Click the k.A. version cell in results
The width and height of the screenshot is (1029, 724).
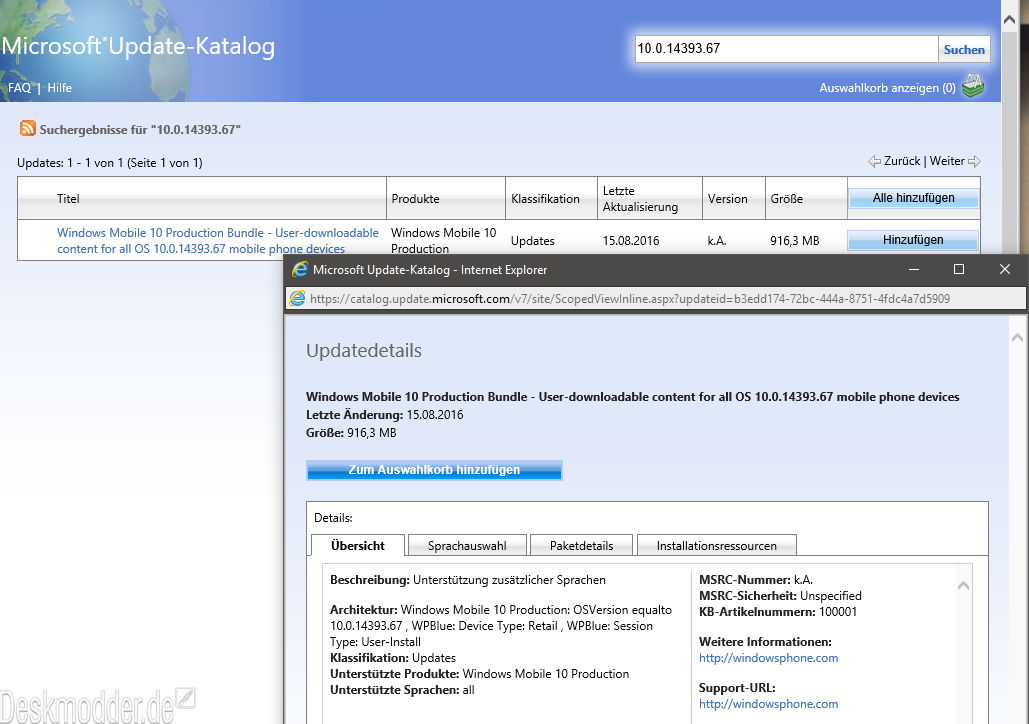click(717, 241)
